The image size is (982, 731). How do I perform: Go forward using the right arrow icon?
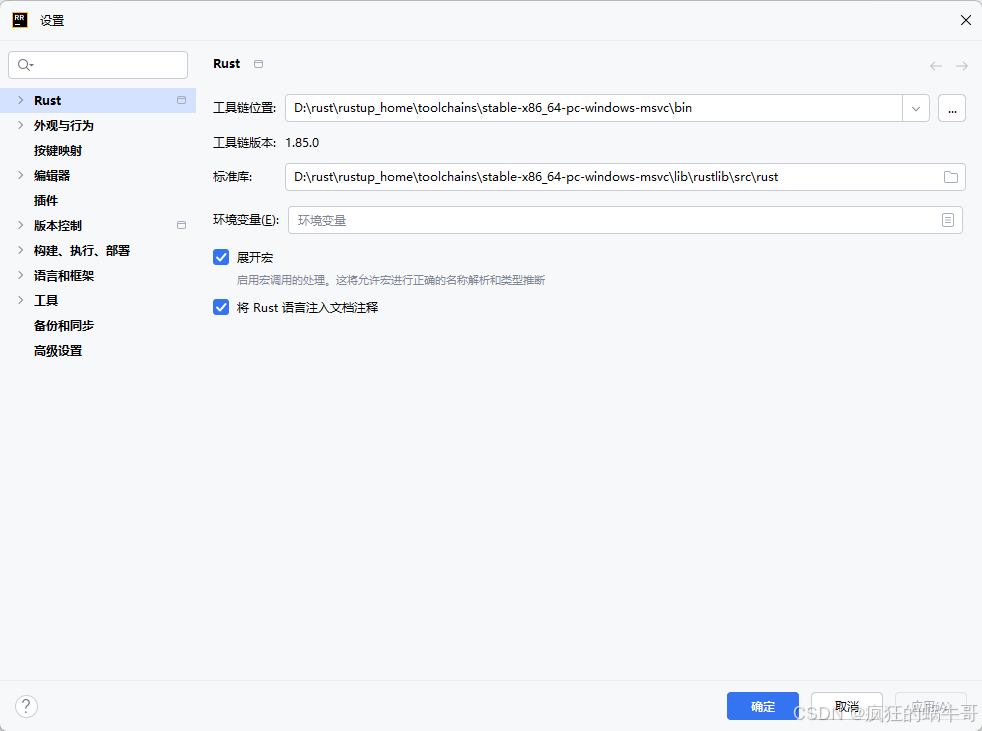tap(962, 66)
